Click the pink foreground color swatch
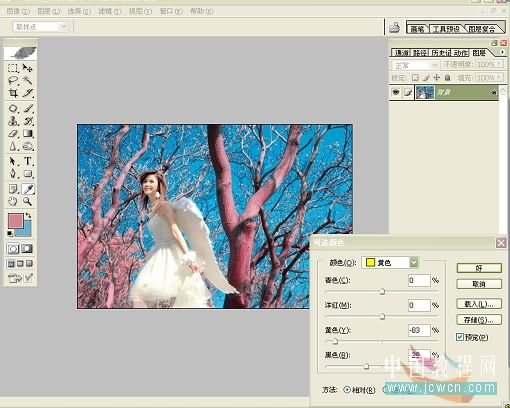Viewport: 510px width, 408px height. click(x=16, y=221)
